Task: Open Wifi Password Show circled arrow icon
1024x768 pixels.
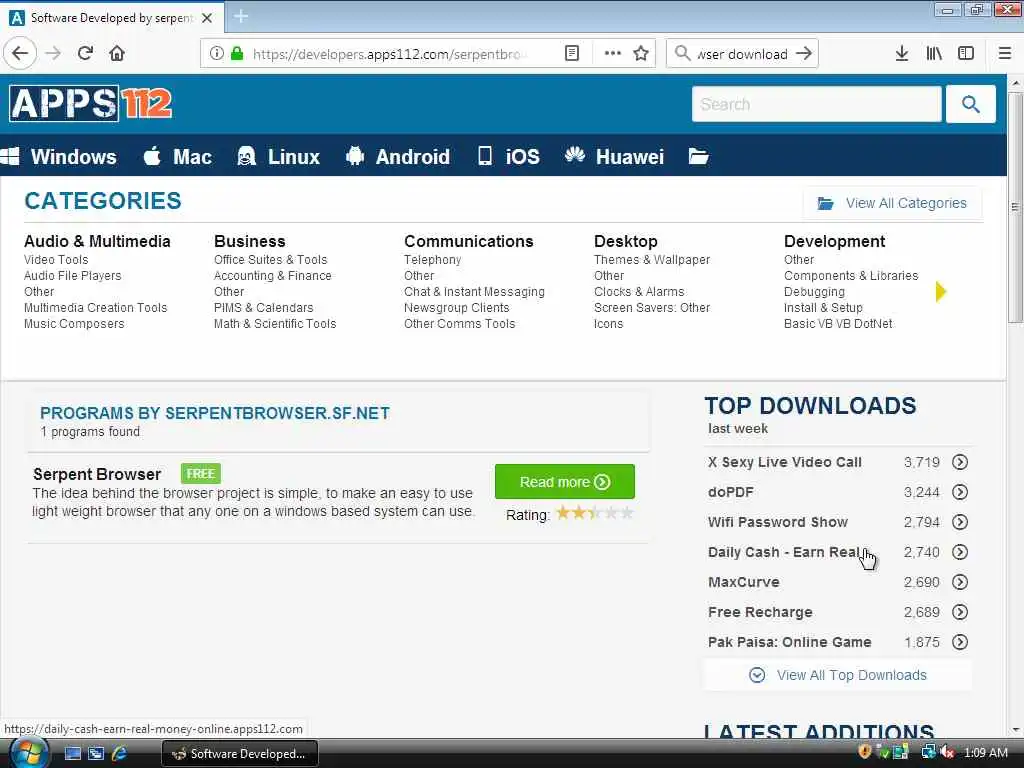Action: [x=959, y=522]
